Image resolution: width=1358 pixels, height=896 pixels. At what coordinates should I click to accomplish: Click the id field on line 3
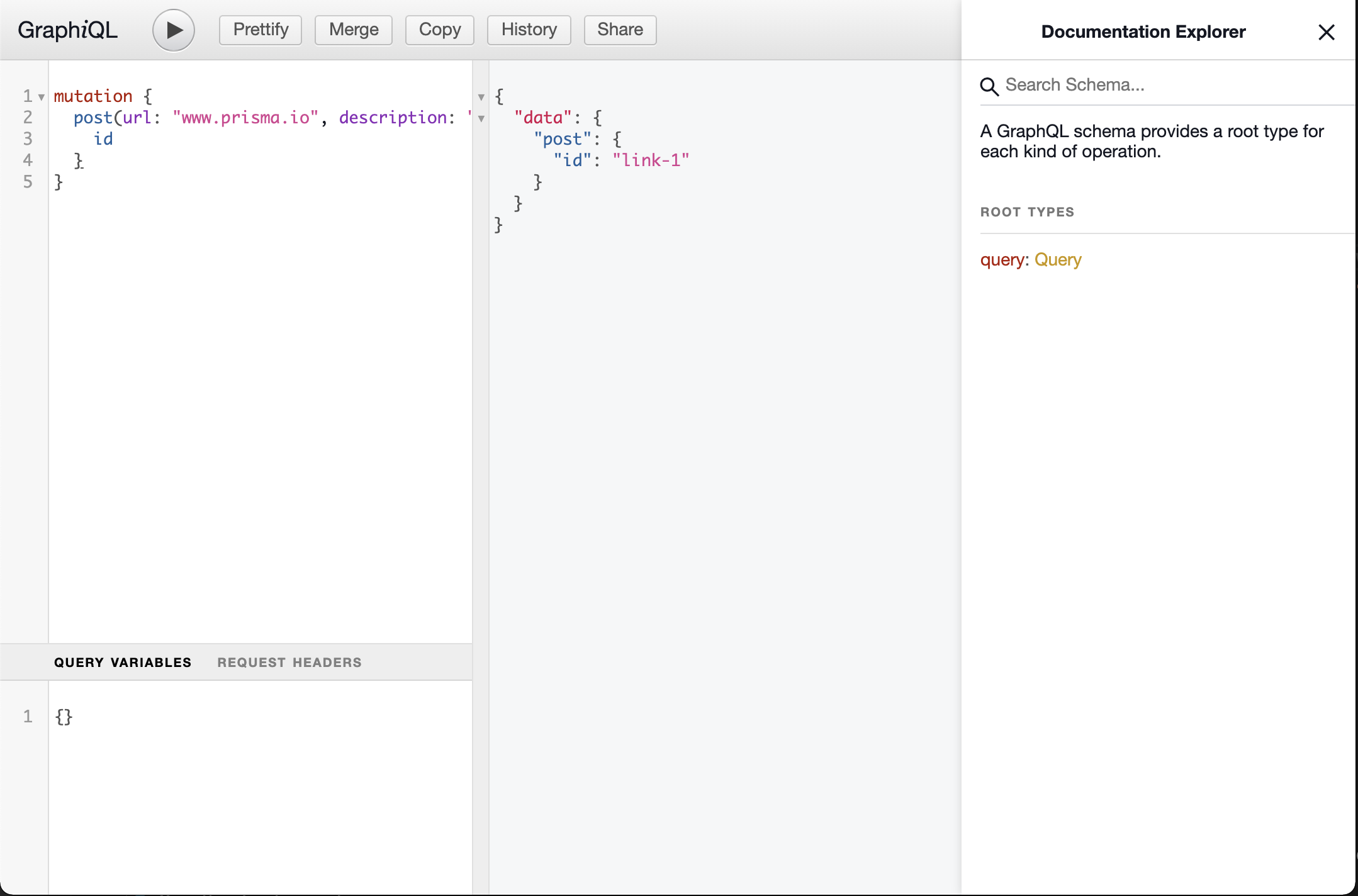pyautogui.click(x=103, y=139)
